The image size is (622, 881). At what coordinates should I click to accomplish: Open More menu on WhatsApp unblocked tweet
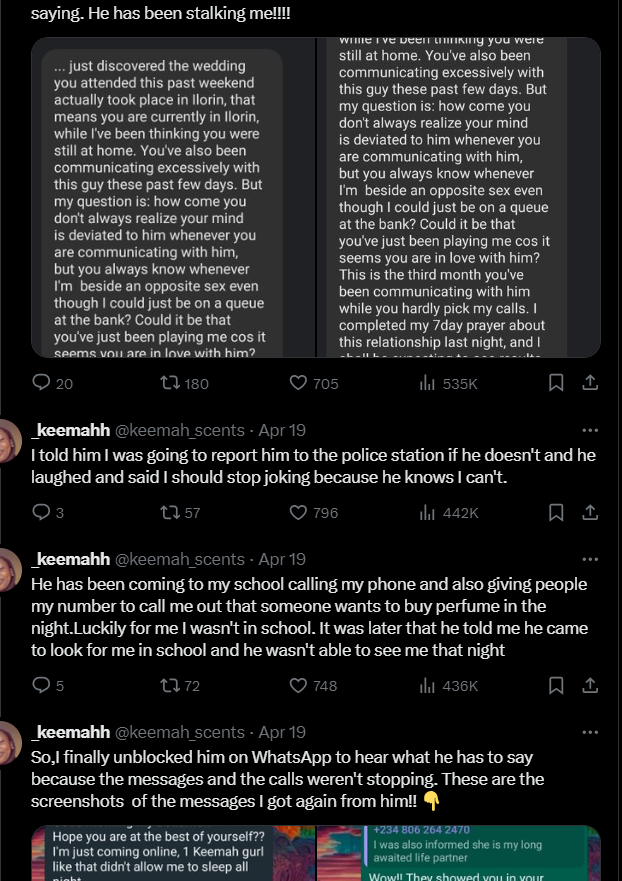[x=590, y=732]
